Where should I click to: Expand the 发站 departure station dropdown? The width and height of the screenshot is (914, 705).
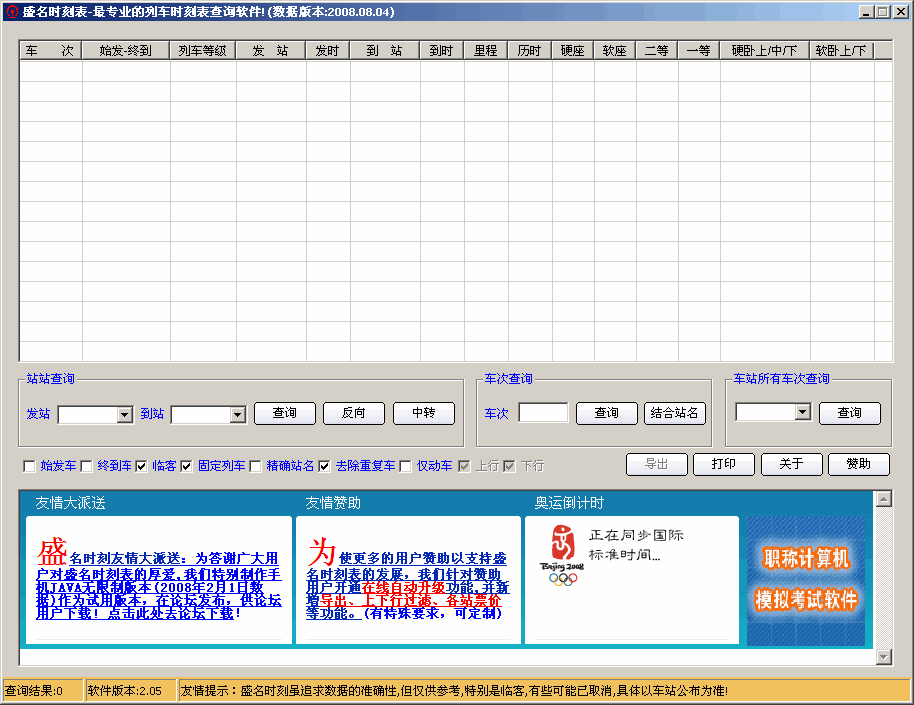point(125,414)
